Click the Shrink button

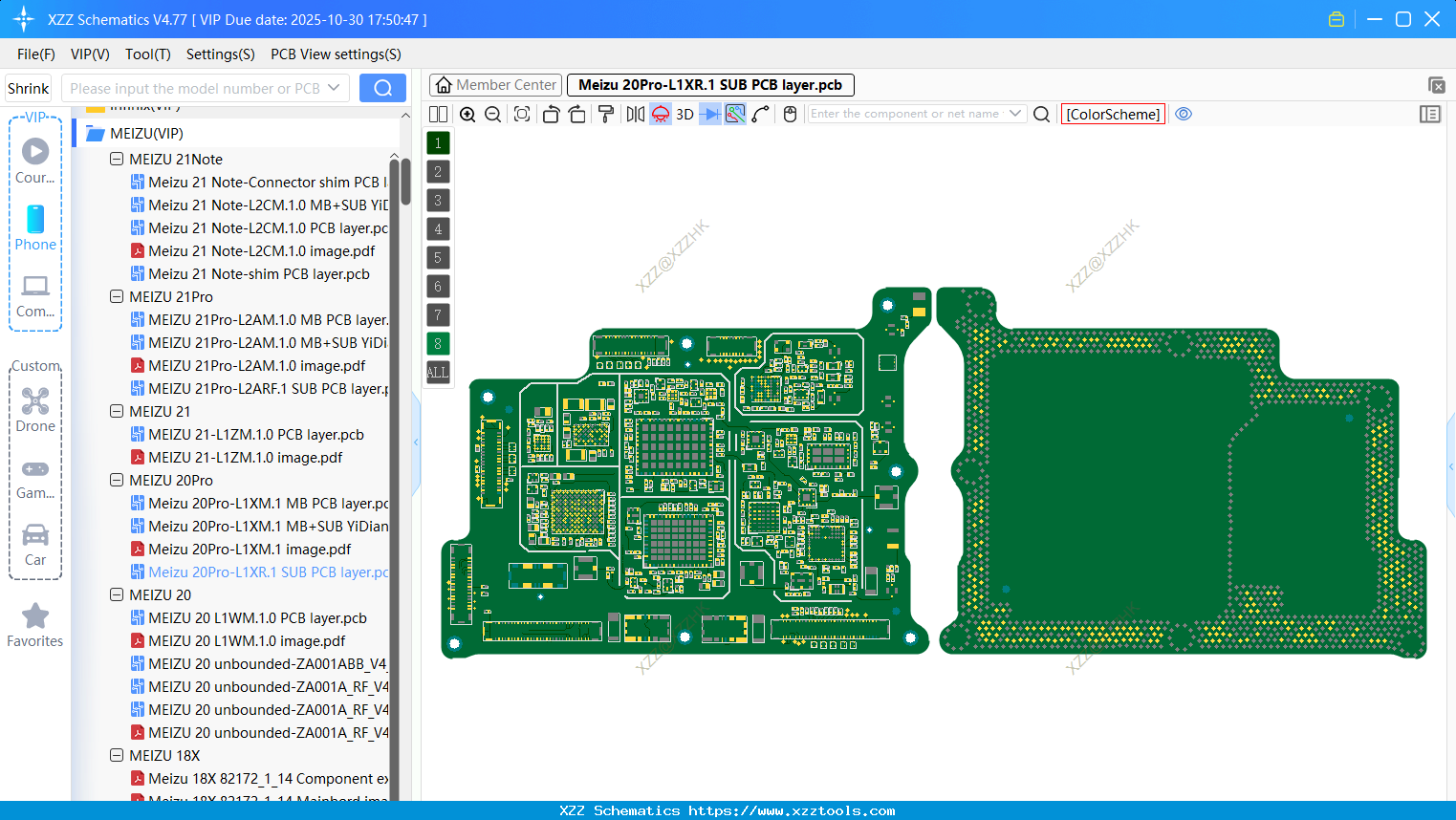pos(28,87)
